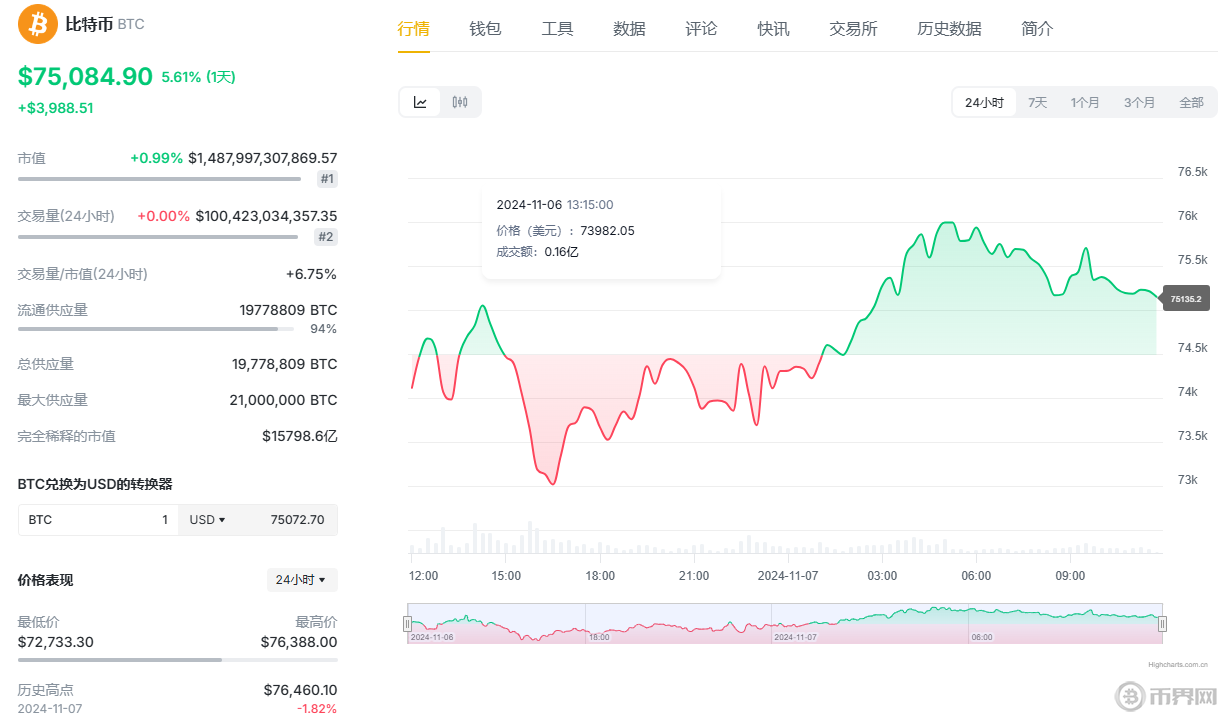Click the #1 market cap rank badge

(327, 178)
